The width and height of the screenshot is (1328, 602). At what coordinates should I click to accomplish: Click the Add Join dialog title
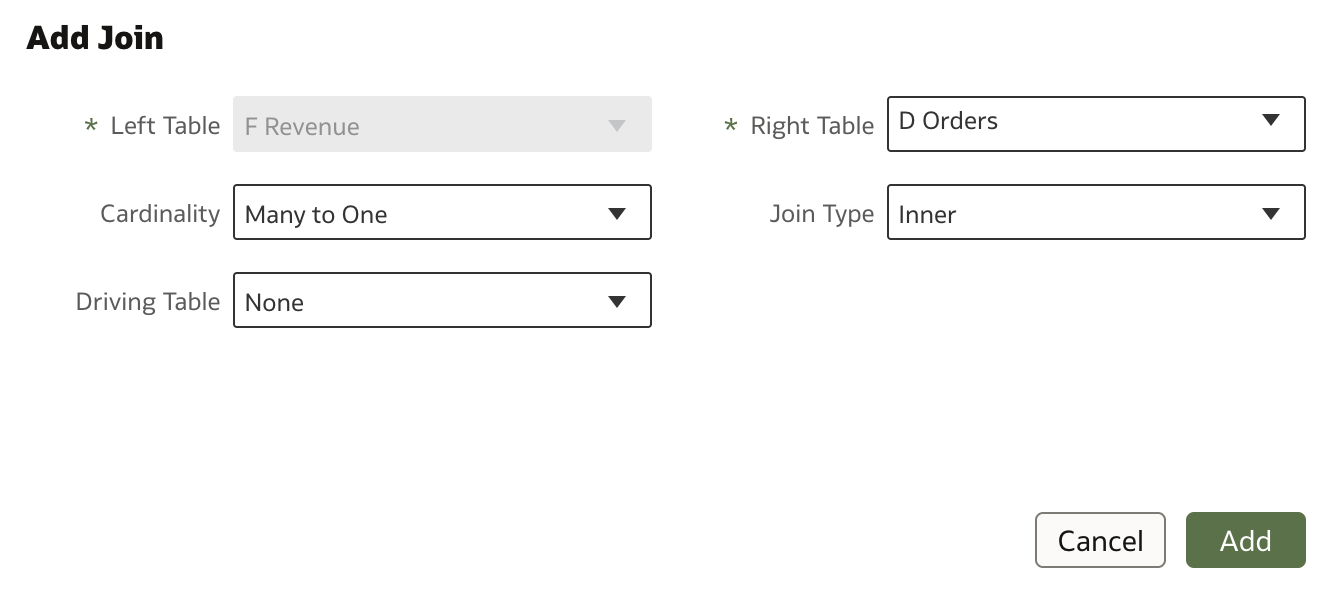pos(95,38)
